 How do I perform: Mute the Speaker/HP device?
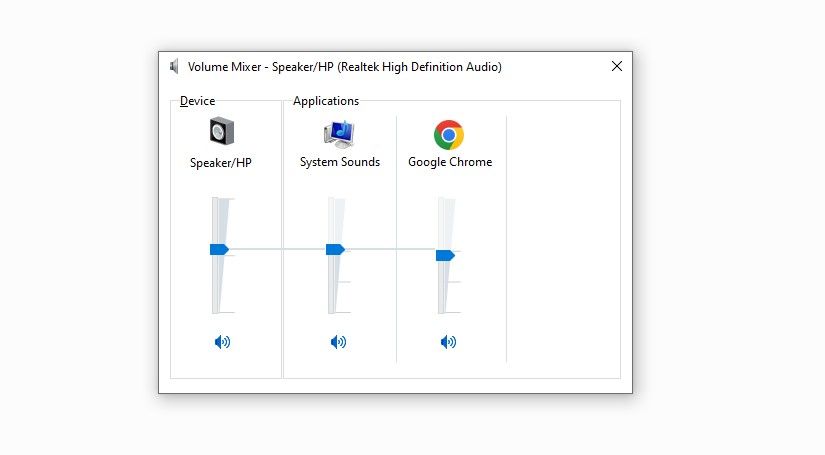click(x=222, y=342)
